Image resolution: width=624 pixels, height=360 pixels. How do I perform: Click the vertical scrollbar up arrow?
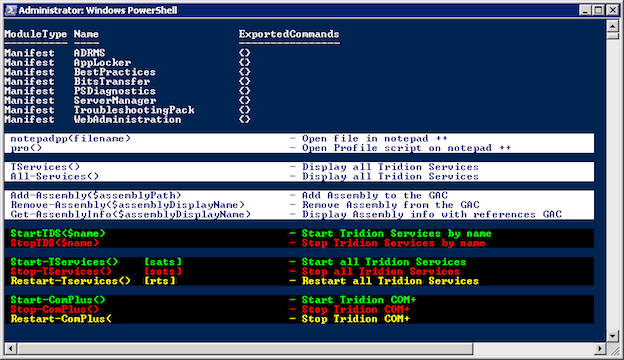pyautogui.click(x=612, y=26)
